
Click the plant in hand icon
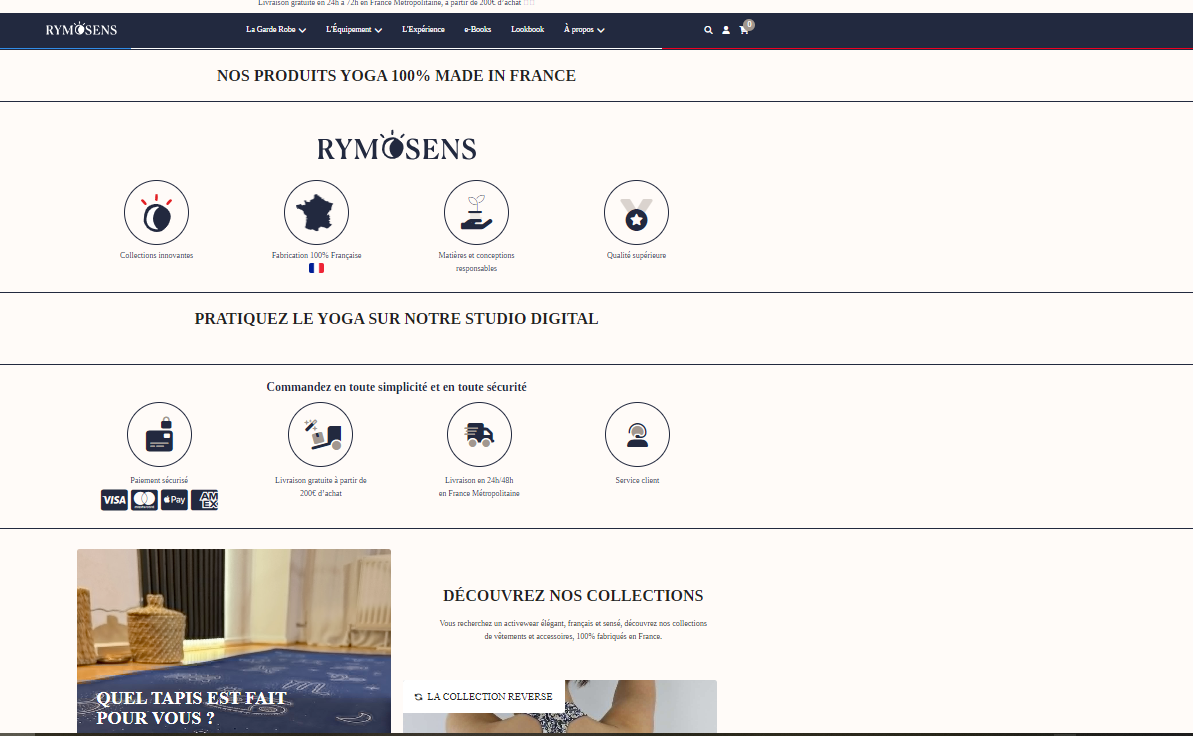pyautogui.click(x=476, y=212)
